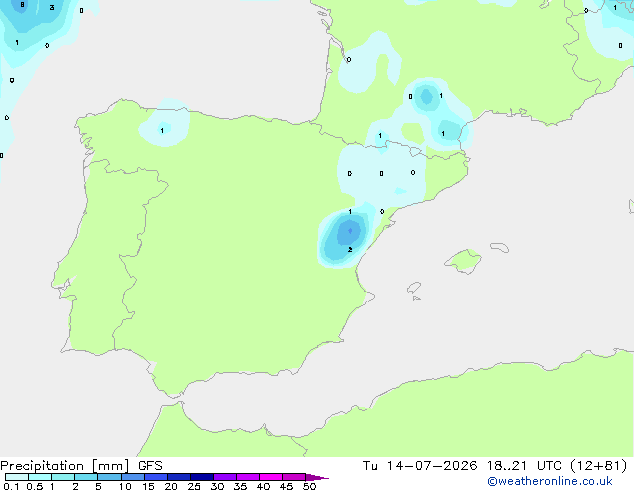The height and width of the screenshot is (490, 634).
Task: Click the legend swatch between 0.5 and 1
Action: 40,477
